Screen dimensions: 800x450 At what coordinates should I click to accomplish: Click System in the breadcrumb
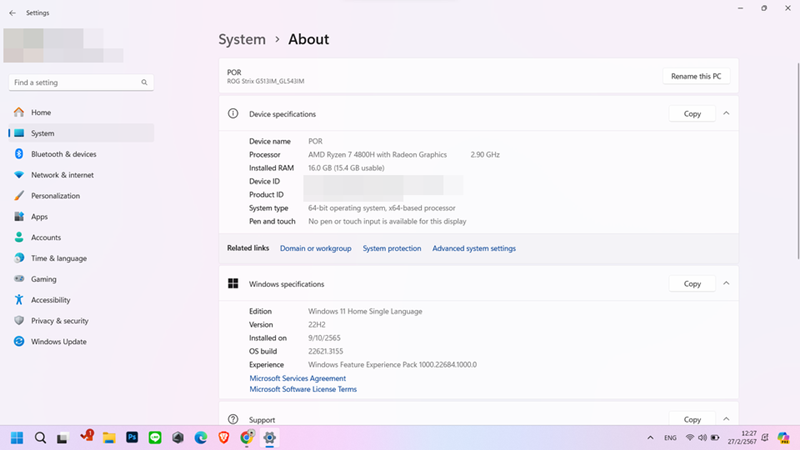point(242,40)
